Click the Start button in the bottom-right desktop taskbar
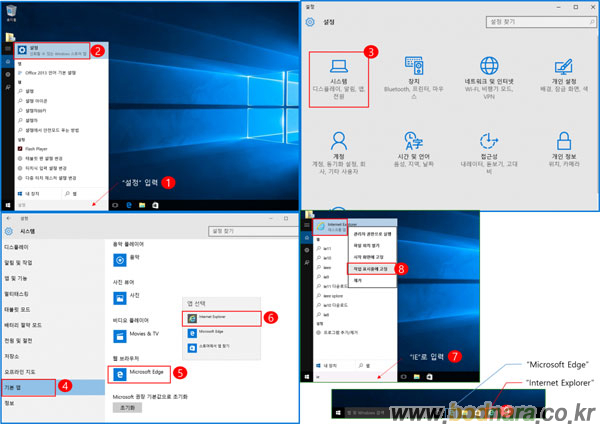 (x=307, y=377)
